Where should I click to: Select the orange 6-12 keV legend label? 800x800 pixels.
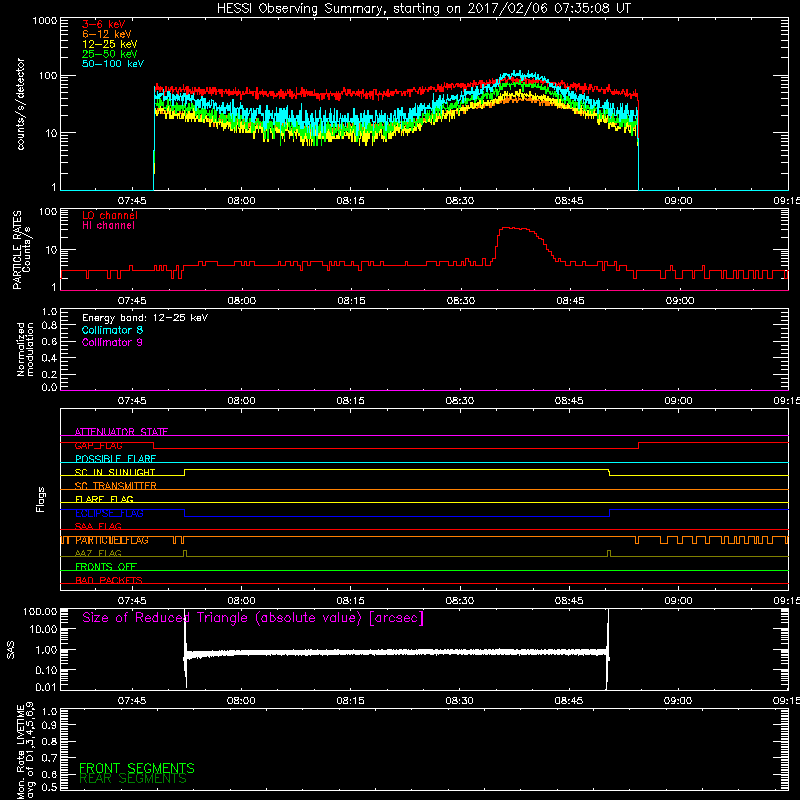(107, 34)
